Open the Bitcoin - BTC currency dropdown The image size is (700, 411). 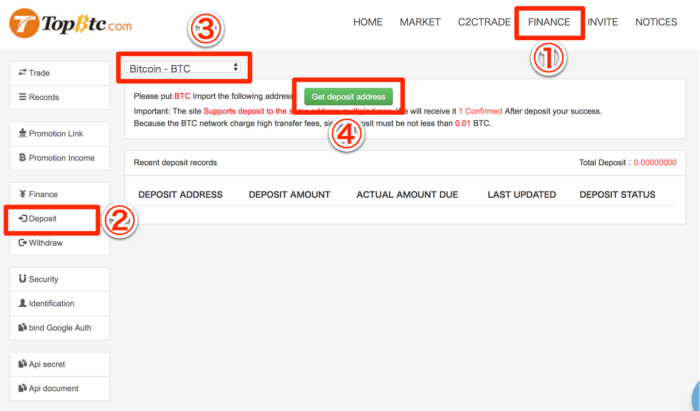[183, 68]
